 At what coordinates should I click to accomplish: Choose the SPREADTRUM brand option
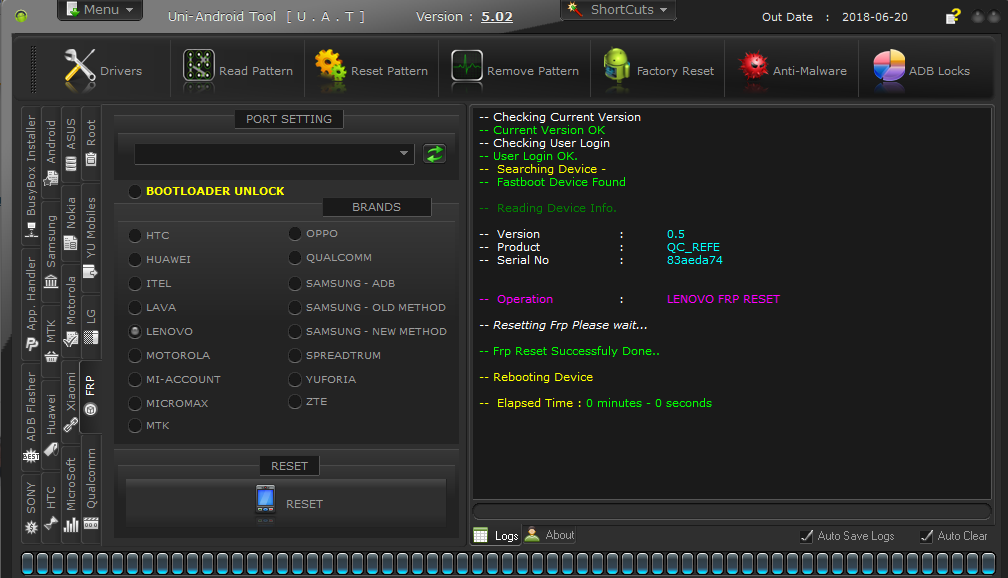click(x=295, y=356)
